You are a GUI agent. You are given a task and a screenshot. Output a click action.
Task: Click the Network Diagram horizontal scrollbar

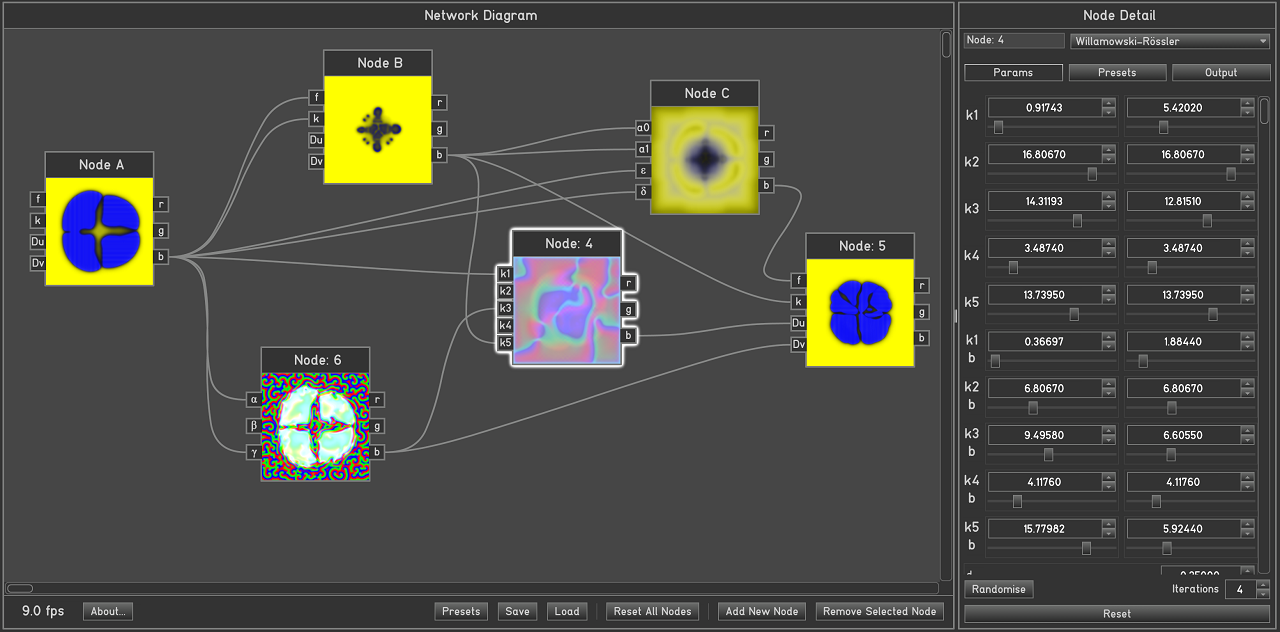pos(472,588)
